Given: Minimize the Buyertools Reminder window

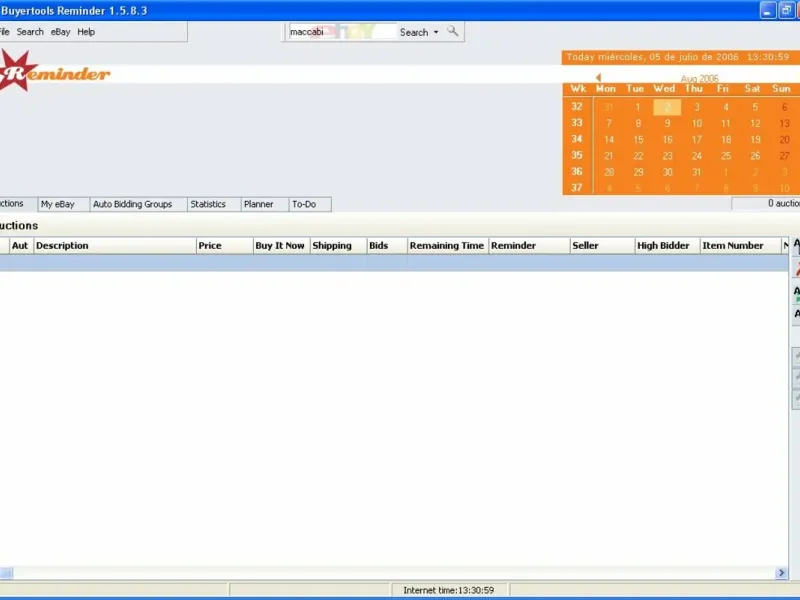Looking at the screenshot, I should pos(768,10).
